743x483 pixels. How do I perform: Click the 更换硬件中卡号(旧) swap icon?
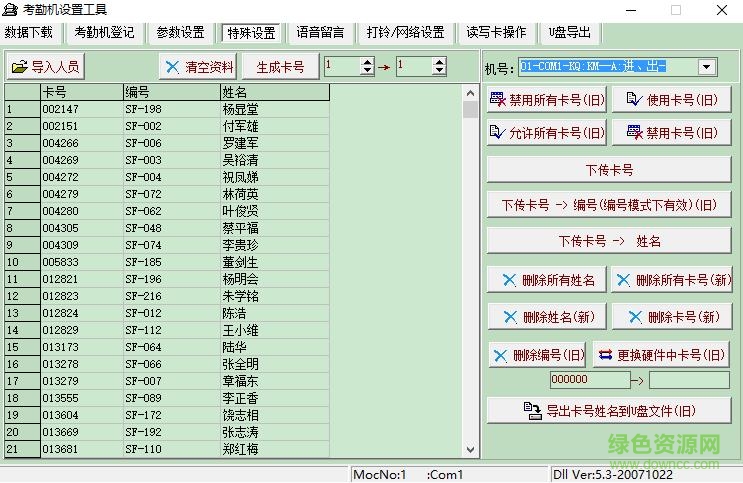pyautogui.click(x=606, y=355)
